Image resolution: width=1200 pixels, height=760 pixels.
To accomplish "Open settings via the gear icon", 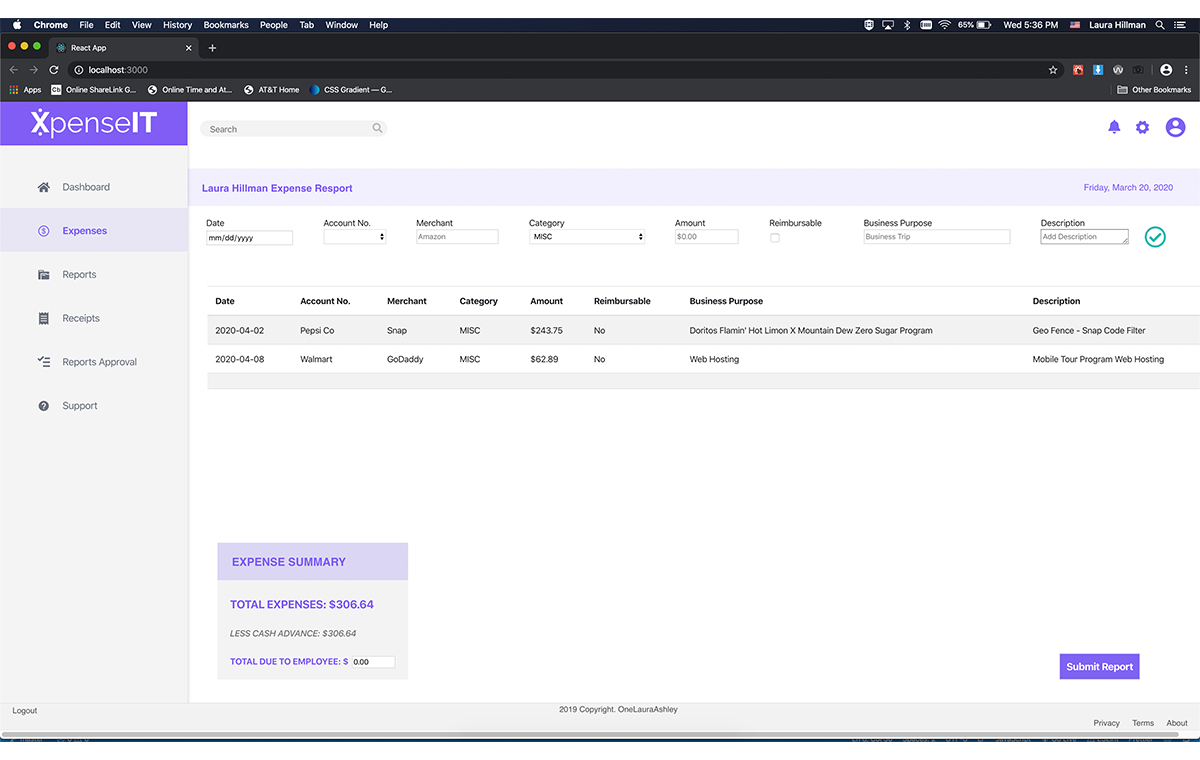I will click(1142, 127).
